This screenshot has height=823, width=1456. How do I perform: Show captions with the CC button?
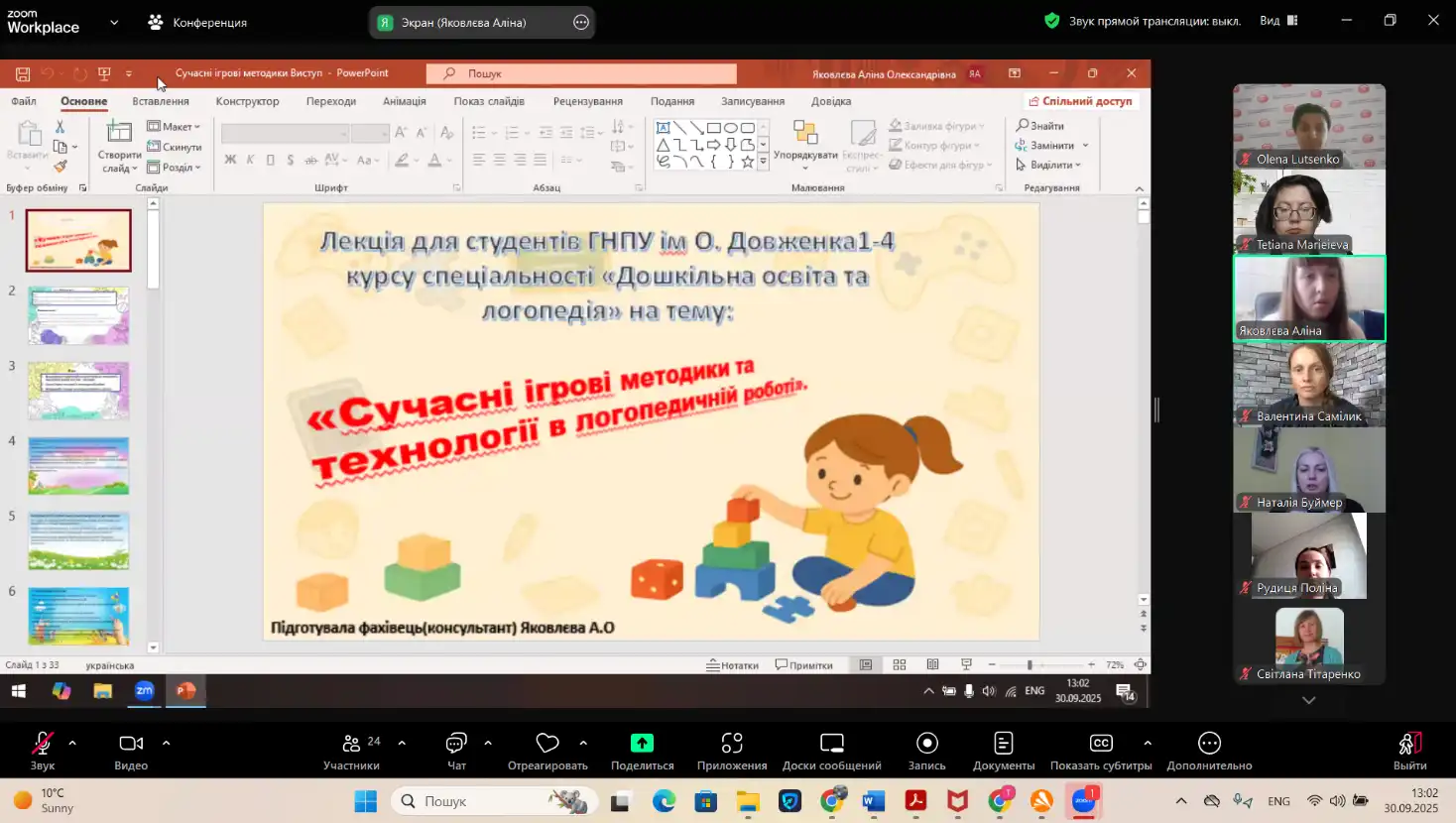pos(1100,744)
